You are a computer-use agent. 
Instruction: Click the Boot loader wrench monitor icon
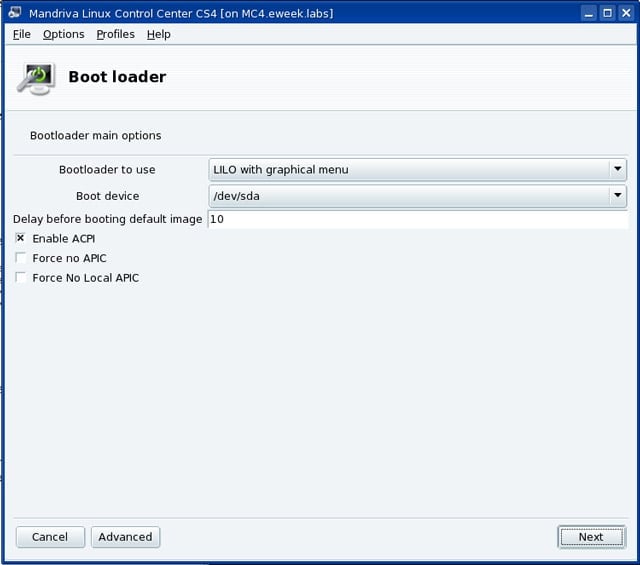click(x=36, y=78)
